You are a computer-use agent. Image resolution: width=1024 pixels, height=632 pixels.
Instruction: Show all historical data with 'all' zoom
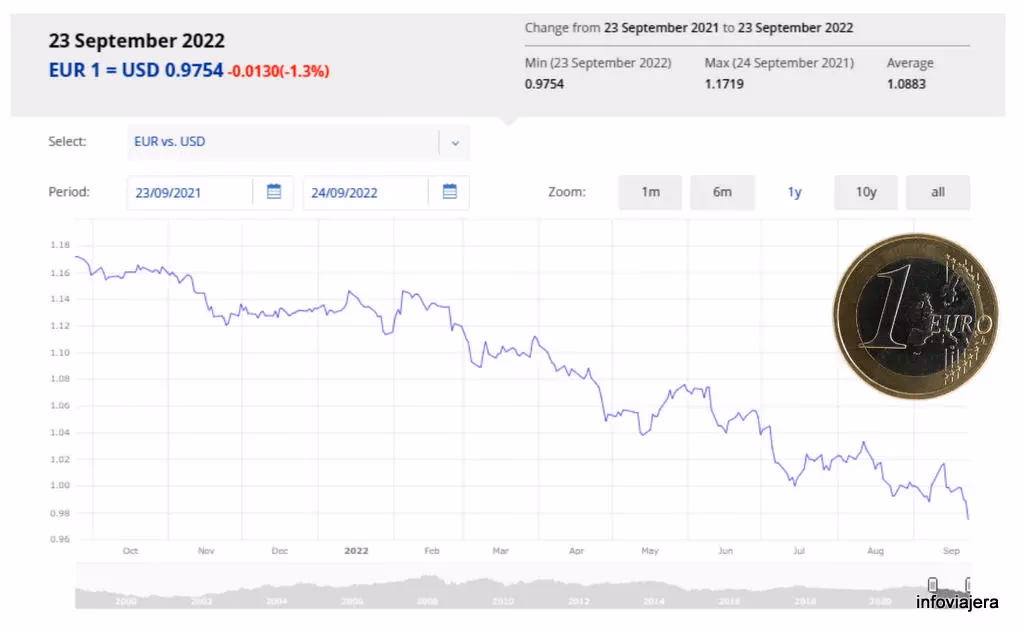click(938, 192)
